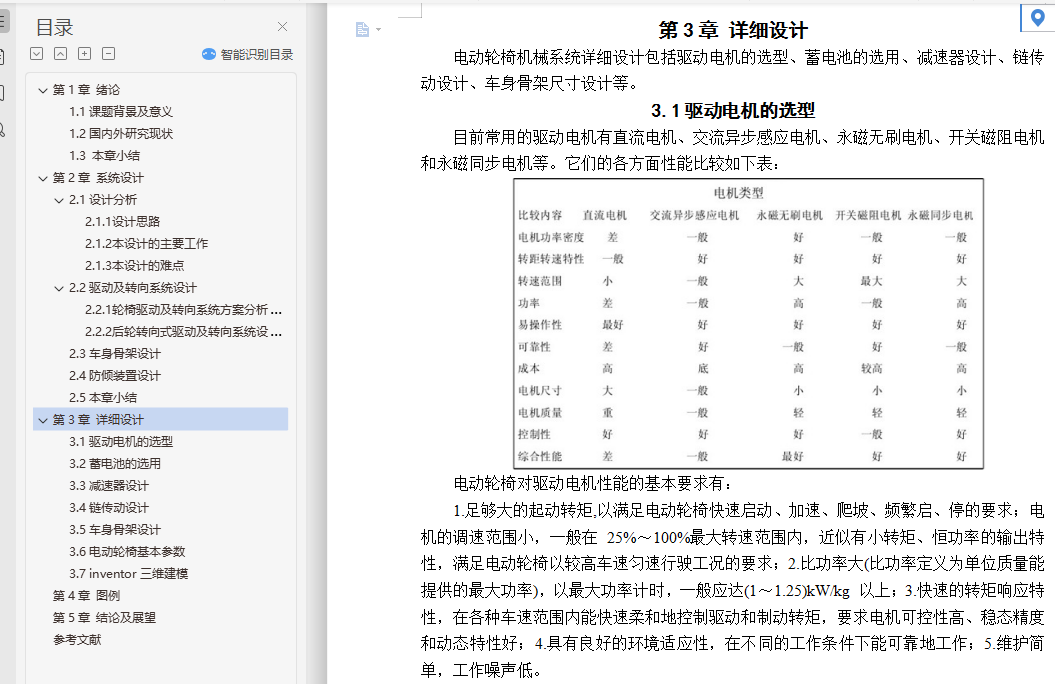Screen dimensions: 1055x684
Task: Click the plus box icon to promote level
Action: (x=85, y=54)
